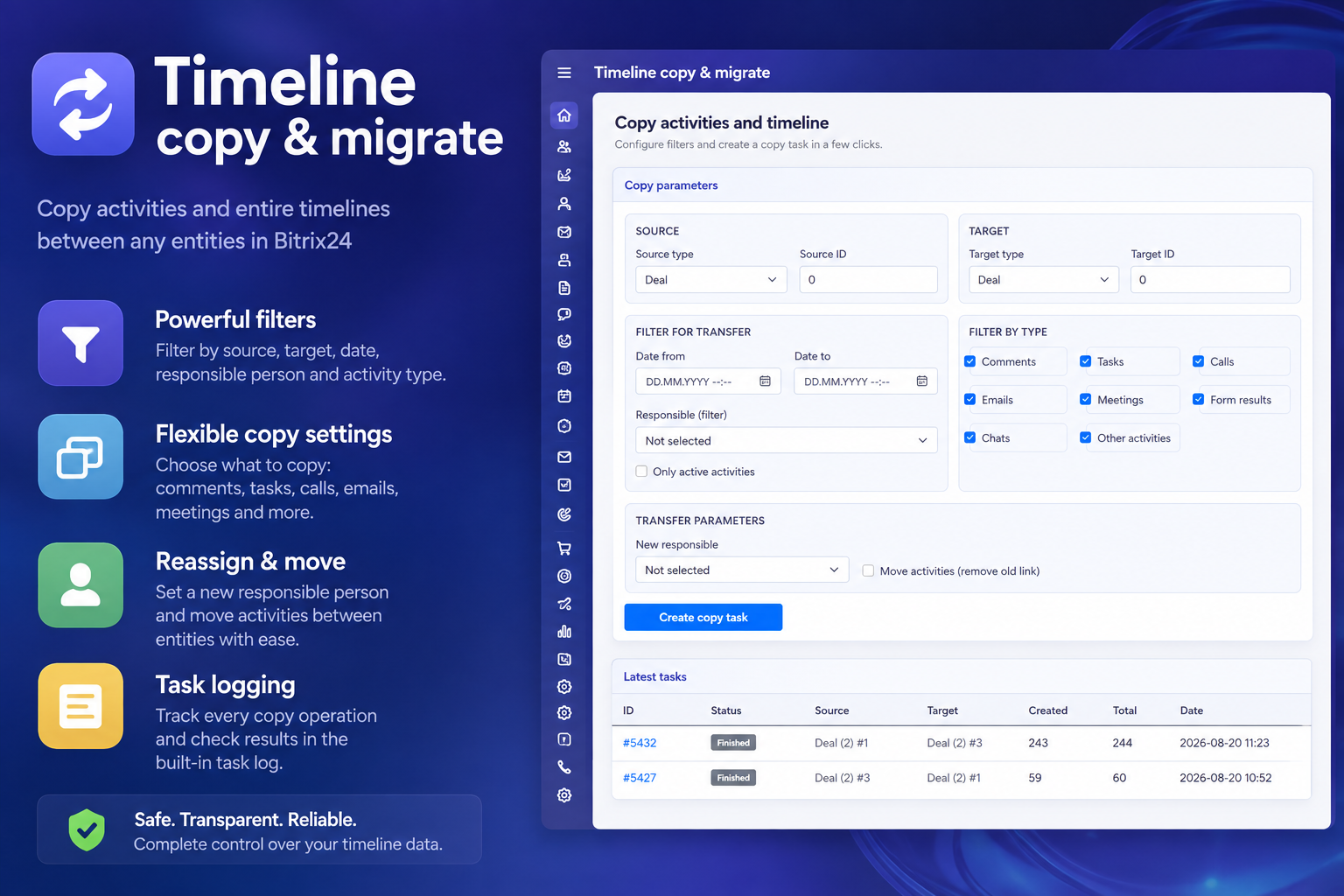Viewport: 1344px width, 896px height.
Task: Open the phone telephony sidebar icon
Action: click(x=564, y=767)
